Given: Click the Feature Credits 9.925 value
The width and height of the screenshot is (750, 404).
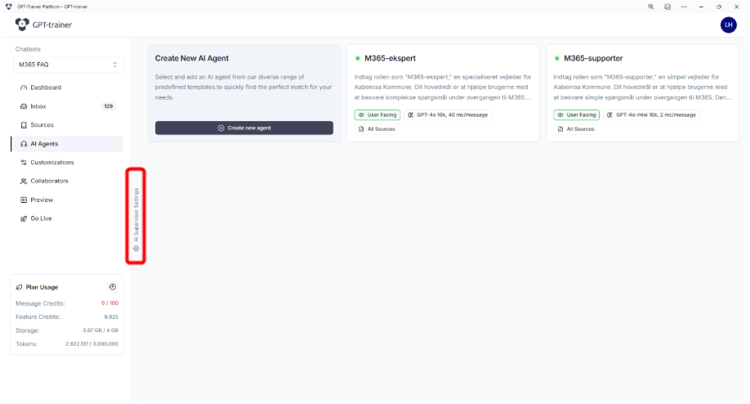Looking at the screenshot, I should tap(111, 317).
